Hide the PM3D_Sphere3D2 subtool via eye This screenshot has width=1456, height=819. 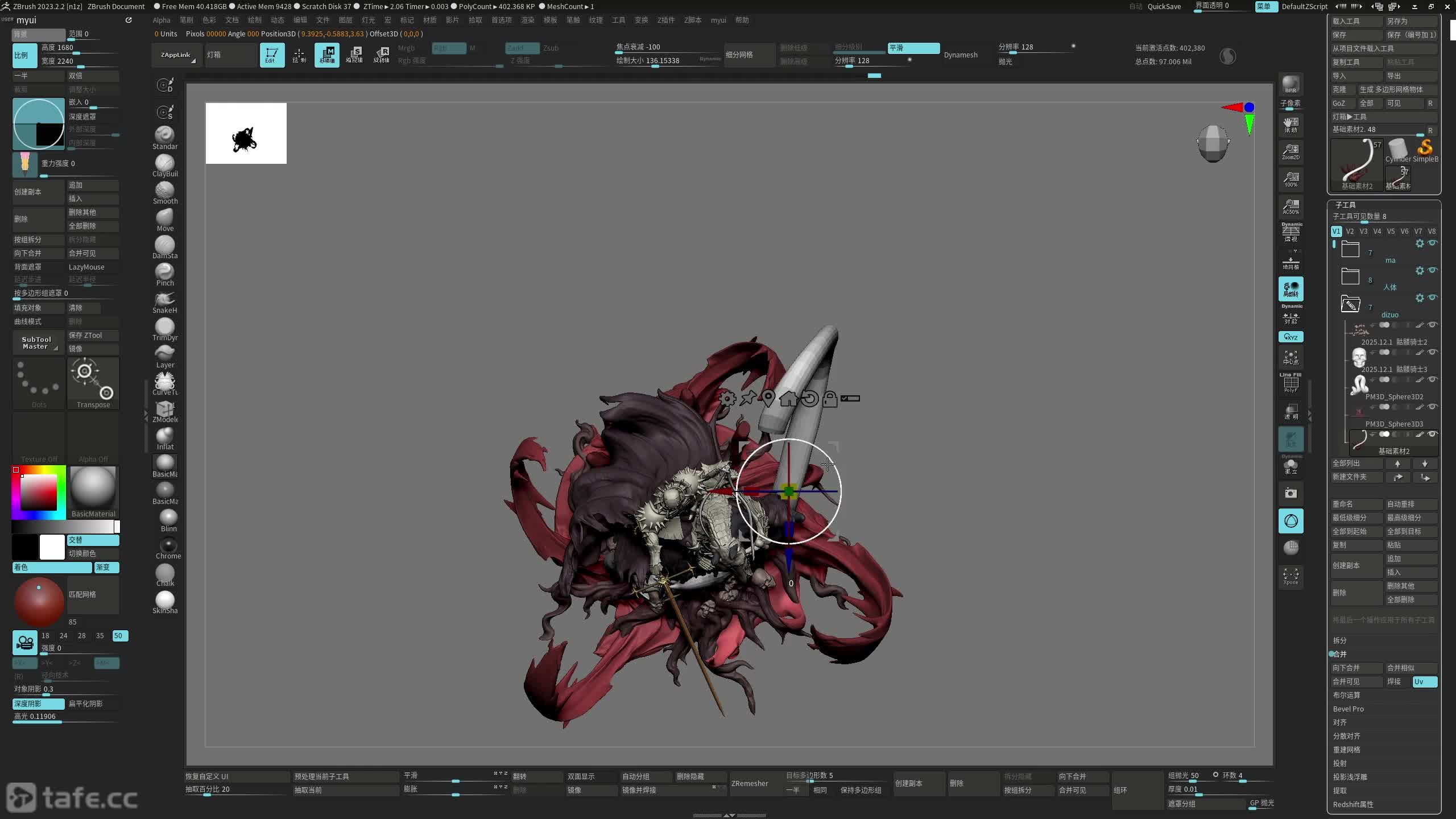pyautogui.click(x=1433, y=379)
